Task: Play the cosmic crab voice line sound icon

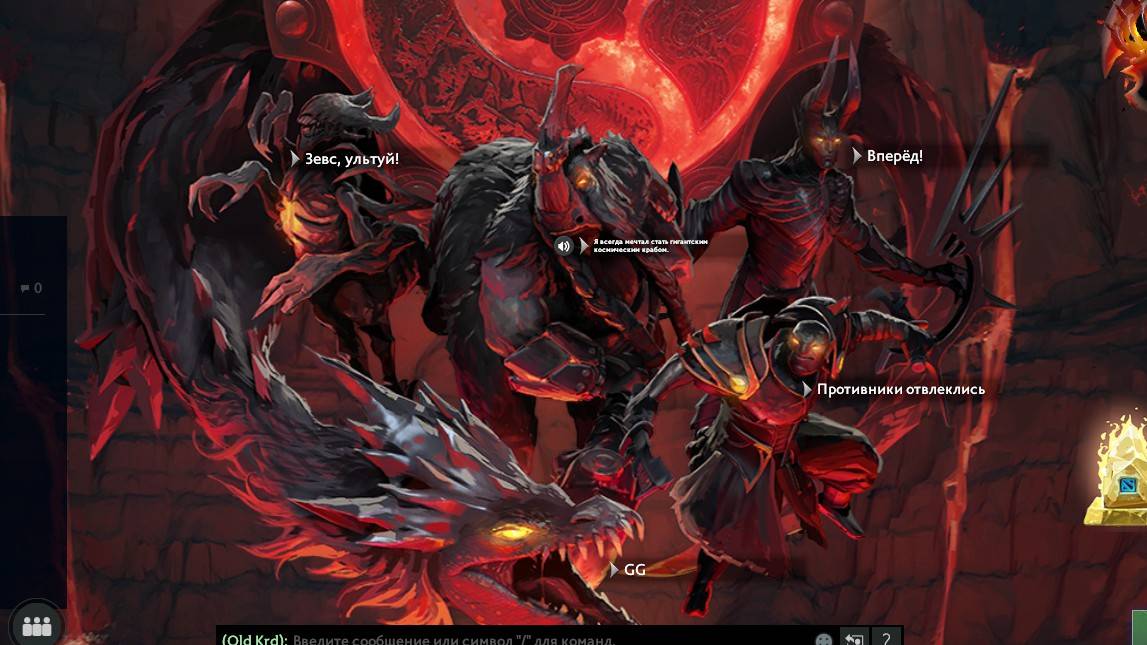Action: 563,246
